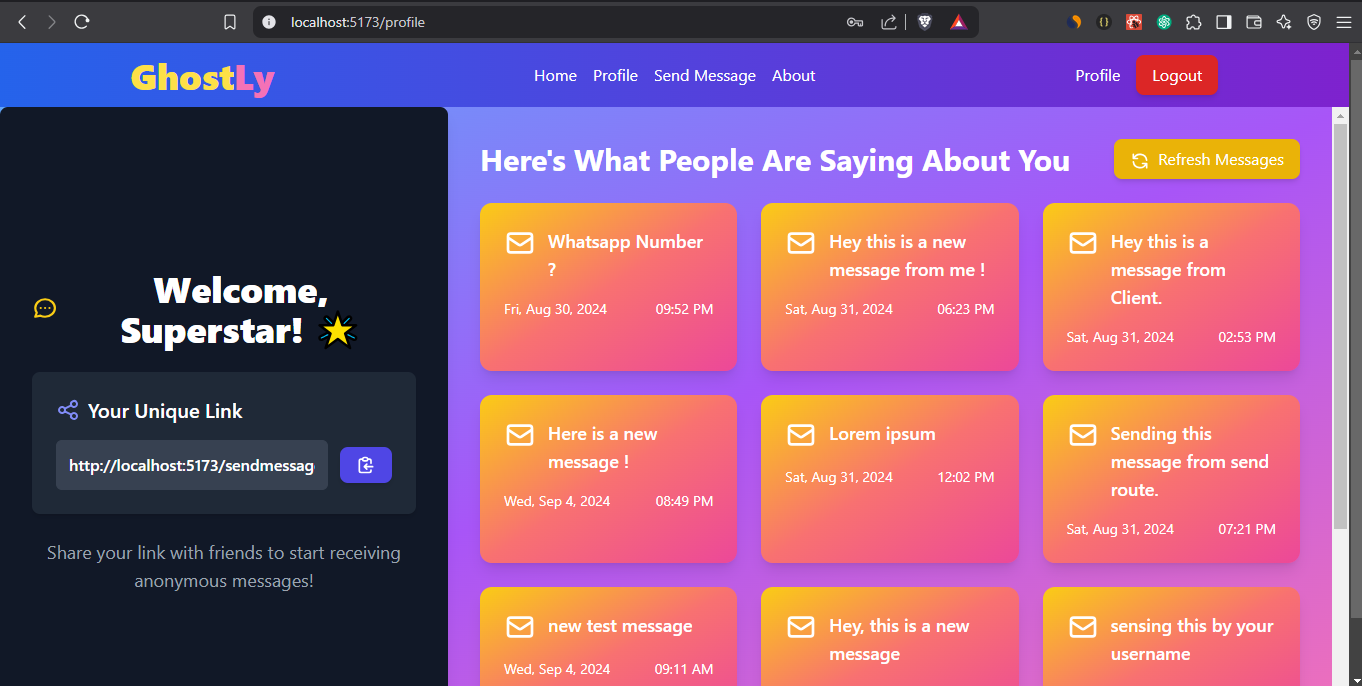Click envelope icon on Lorem ipsum card

[801, 435]
